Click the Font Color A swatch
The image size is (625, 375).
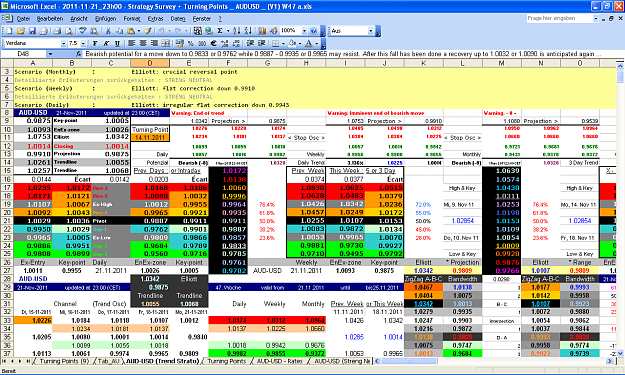click(x=309, y=43)
